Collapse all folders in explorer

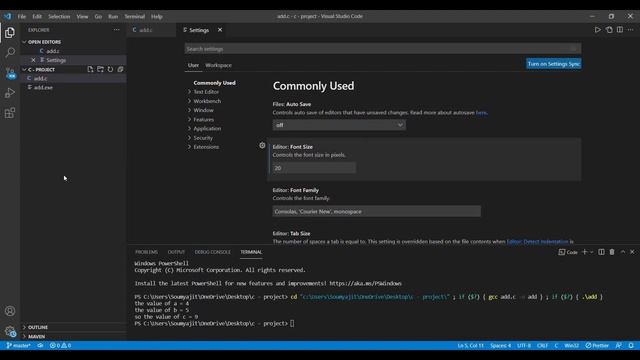click(120, 69)
